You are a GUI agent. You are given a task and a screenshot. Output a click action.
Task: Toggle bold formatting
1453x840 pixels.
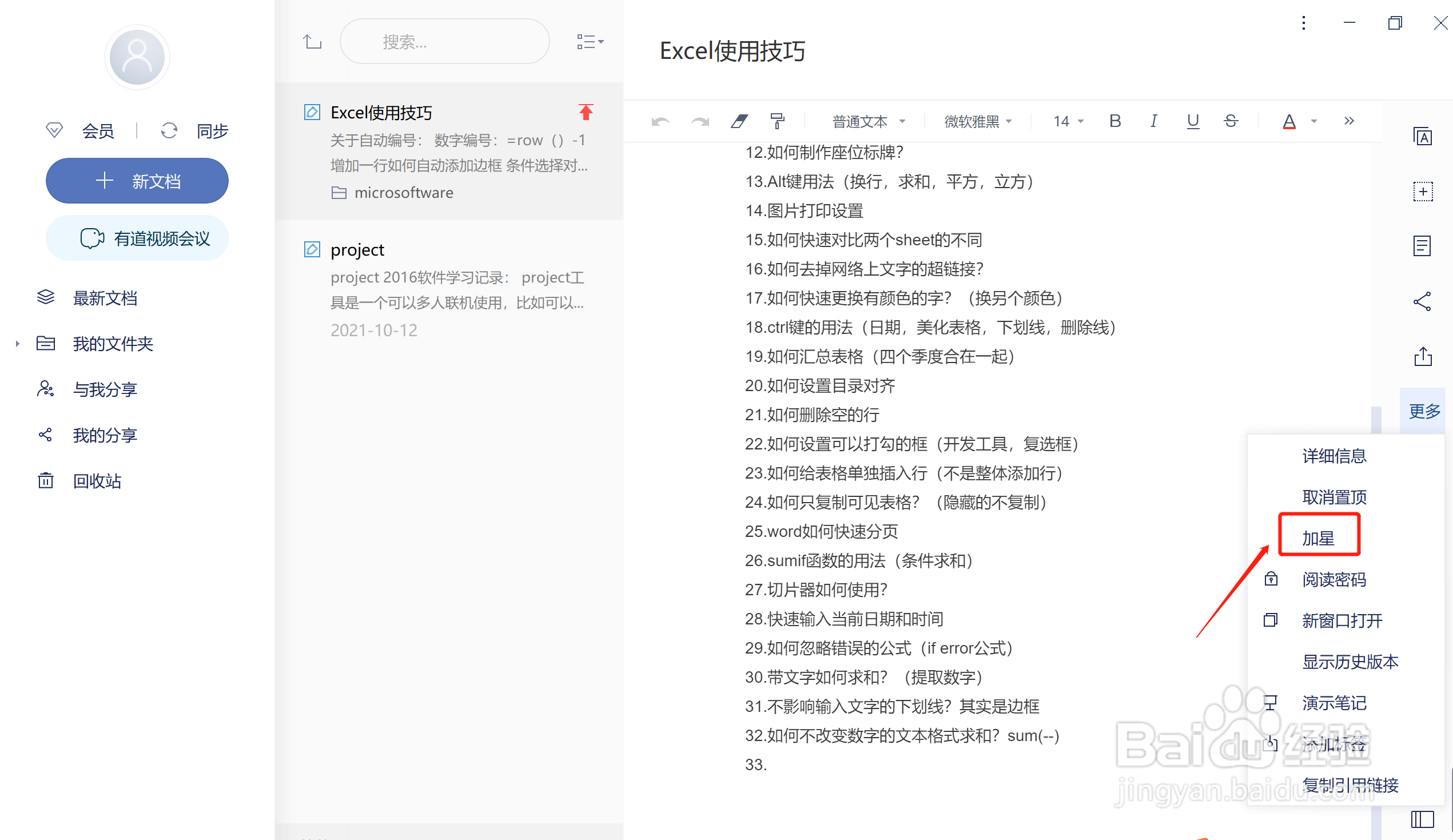click(x=1114, y=121)
